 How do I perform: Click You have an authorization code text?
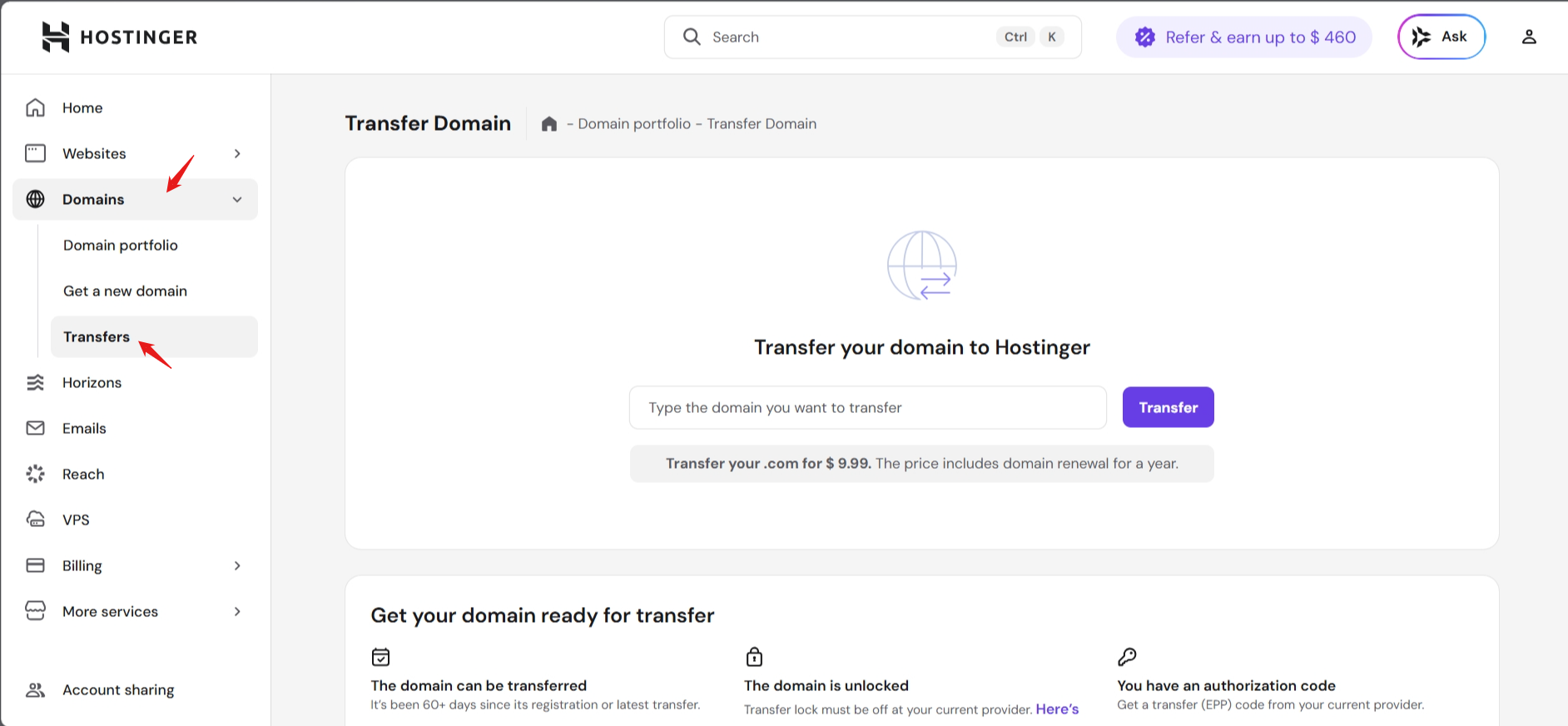1226,685
